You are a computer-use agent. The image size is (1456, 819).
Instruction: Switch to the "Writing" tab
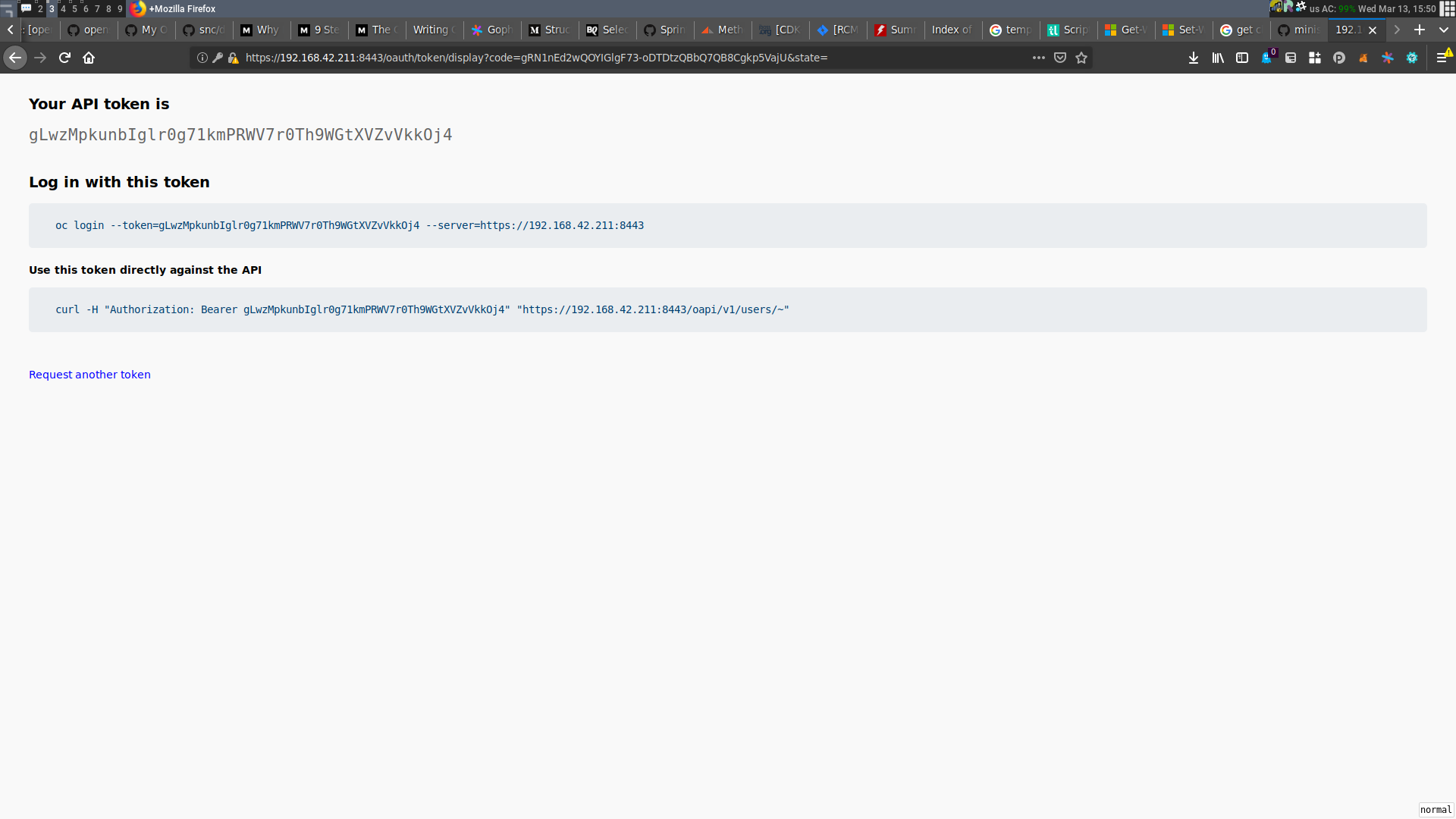(x=433, y=30)
